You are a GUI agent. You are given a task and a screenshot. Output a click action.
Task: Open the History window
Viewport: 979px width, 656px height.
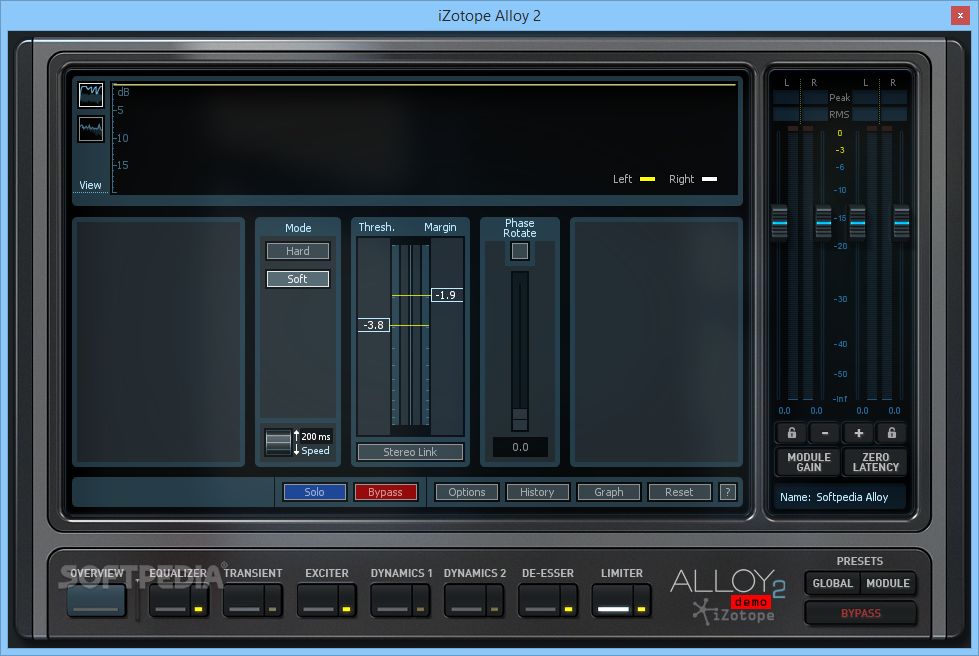click(x=538, y=492)
